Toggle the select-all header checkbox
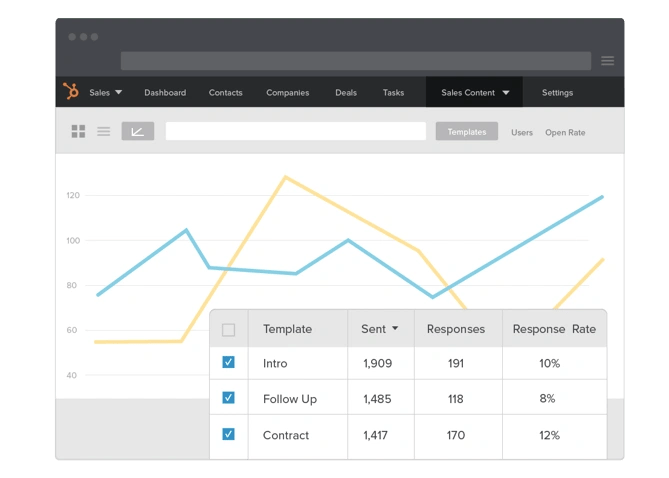Viewport: 669px width, 478px height. 228,329
